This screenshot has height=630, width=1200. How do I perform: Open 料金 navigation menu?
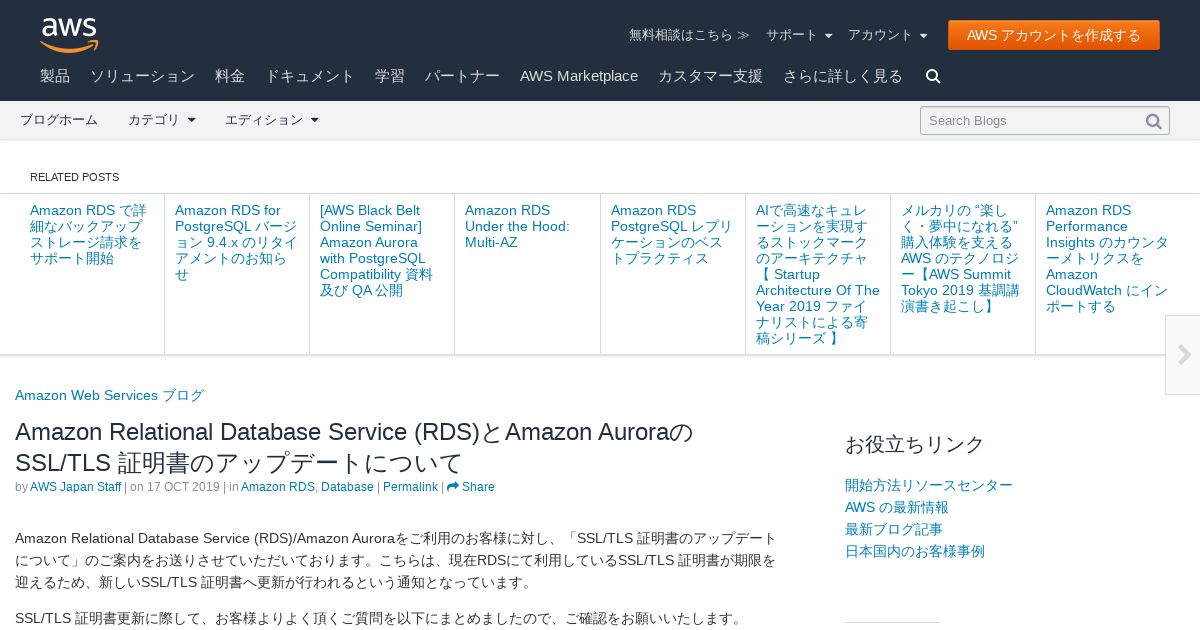230,76
